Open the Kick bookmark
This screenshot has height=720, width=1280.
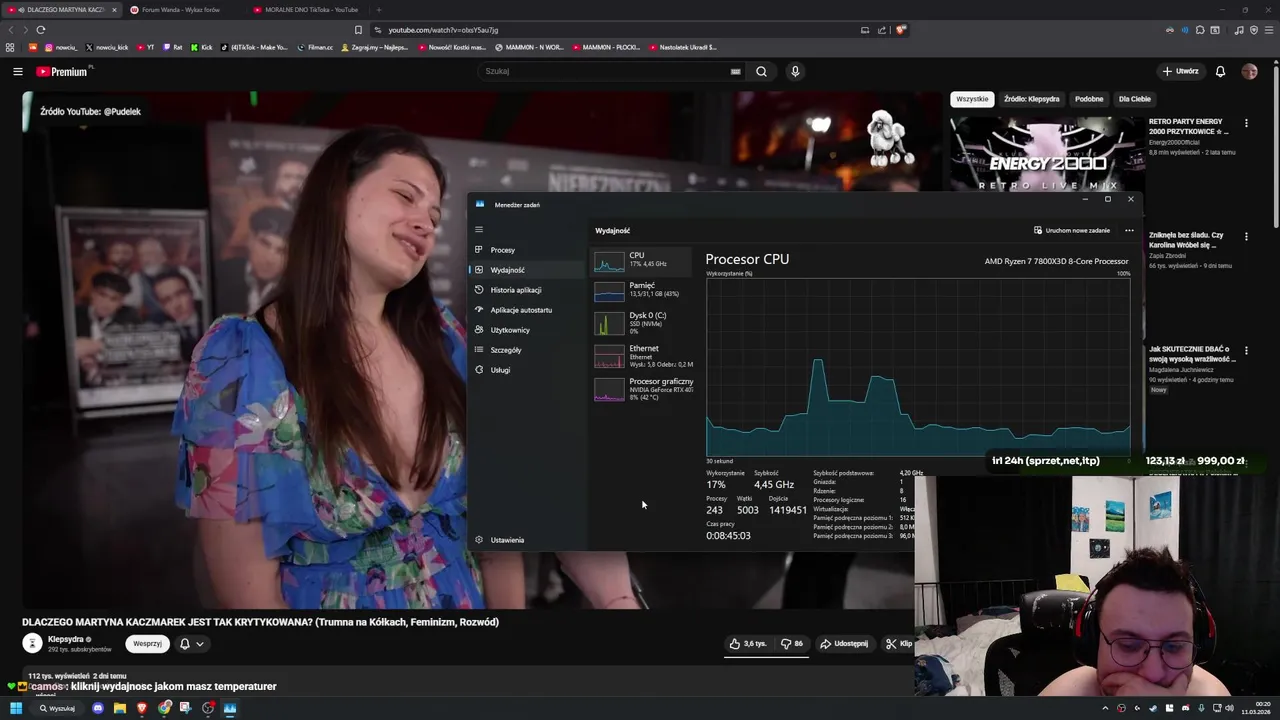[x=202, y=47]
